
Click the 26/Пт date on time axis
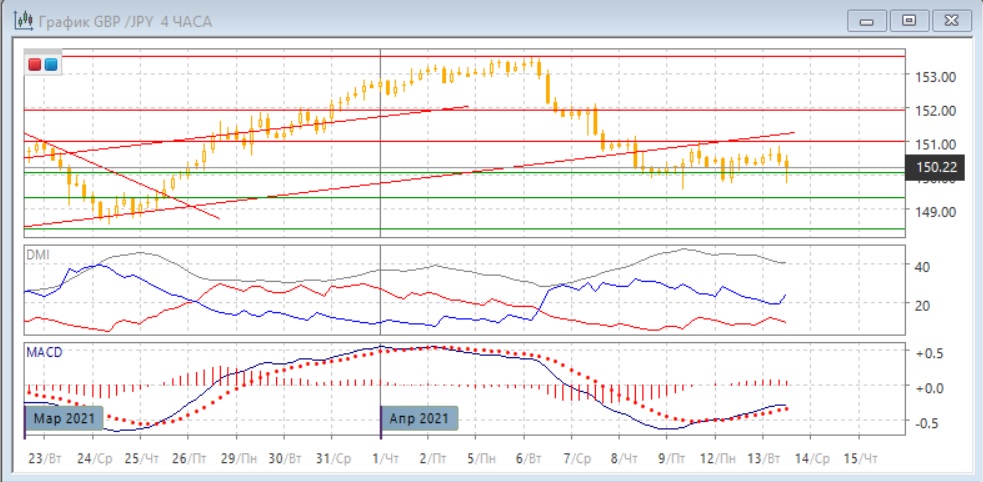coord(187,457)
